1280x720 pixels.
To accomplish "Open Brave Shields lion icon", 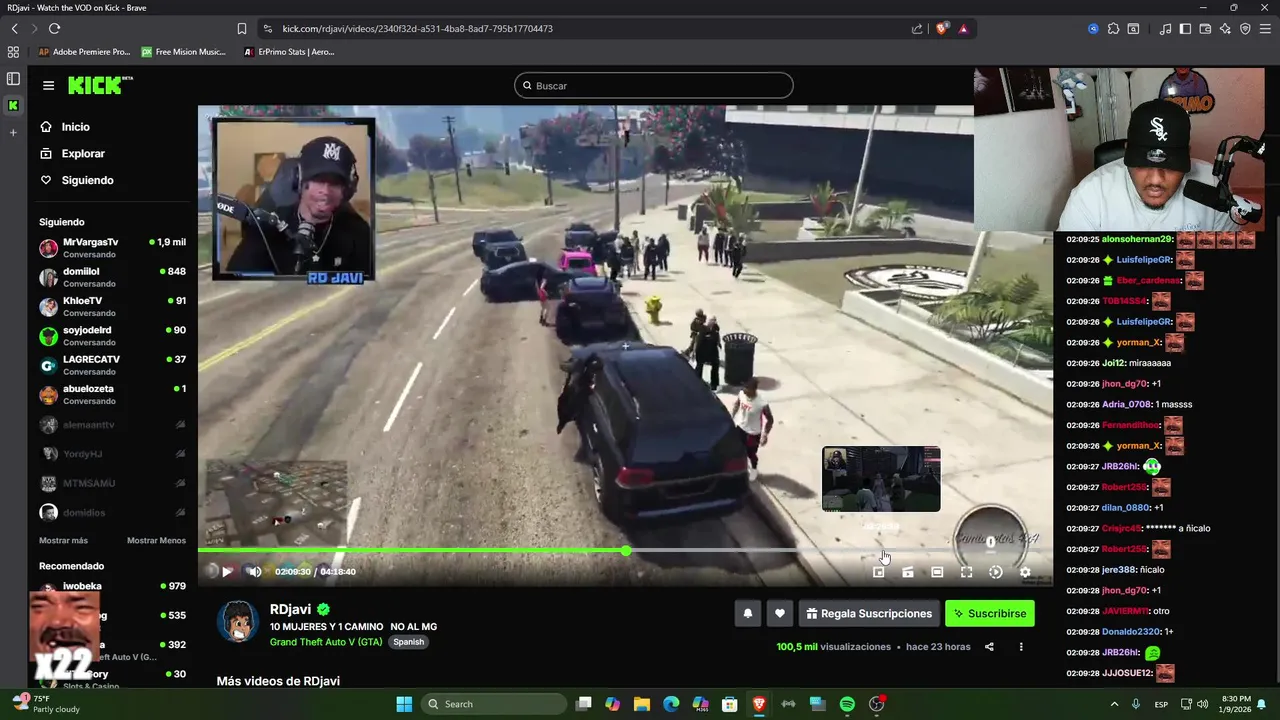I will (942, 29).
